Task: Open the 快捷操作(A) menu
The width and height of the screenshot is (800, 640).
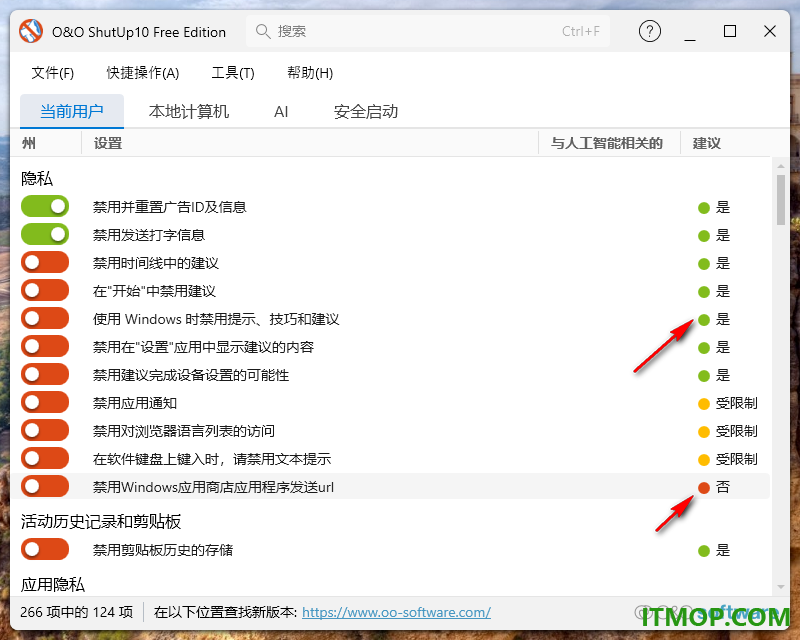Action: [142, 73]
